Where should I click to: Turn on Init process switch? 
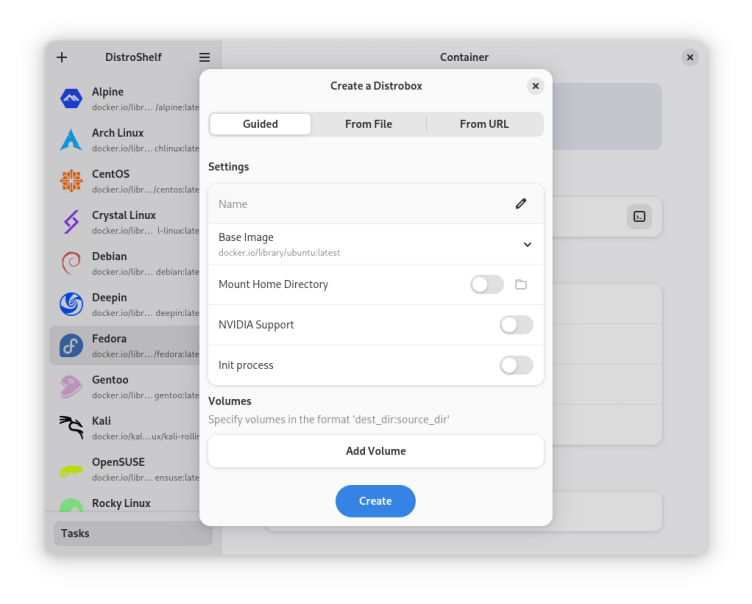click(516, 365)
